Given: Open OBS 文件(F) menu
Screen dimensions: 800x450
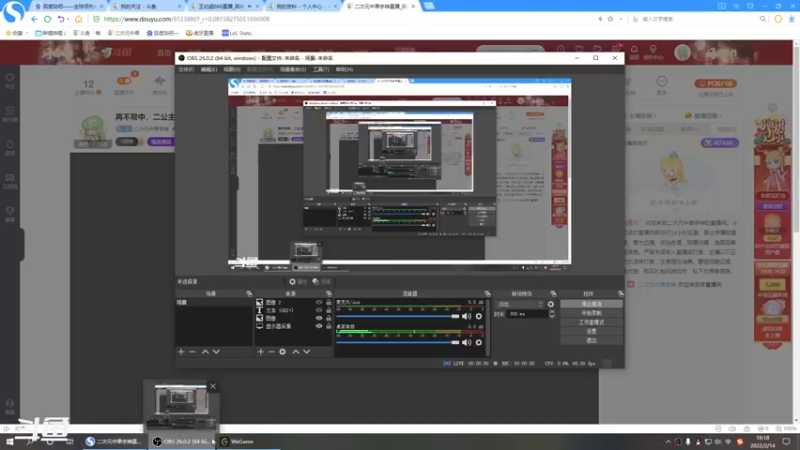Looking at the screenshot, I should [186, 69].
